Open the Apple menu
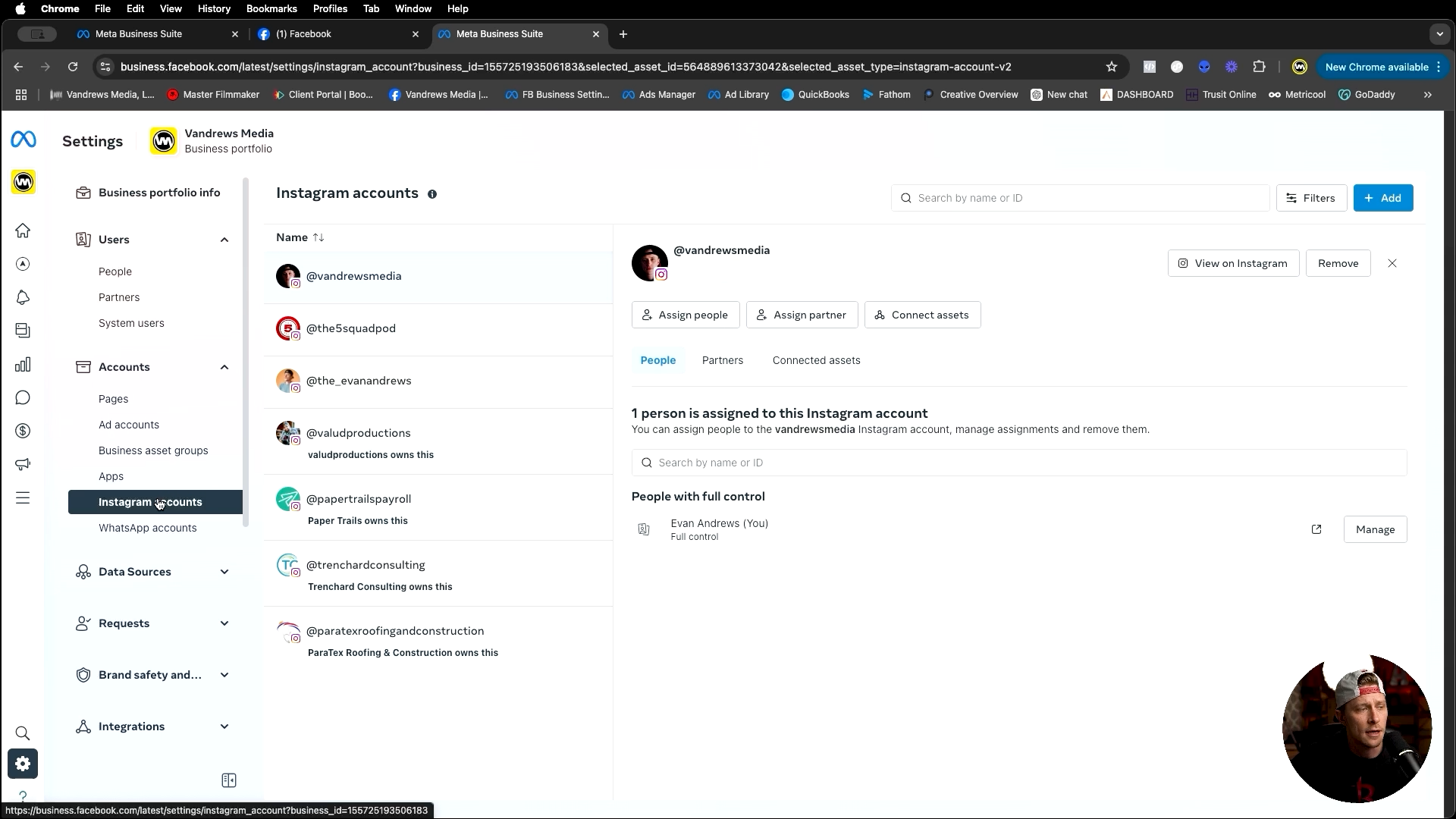 (20, 8)
